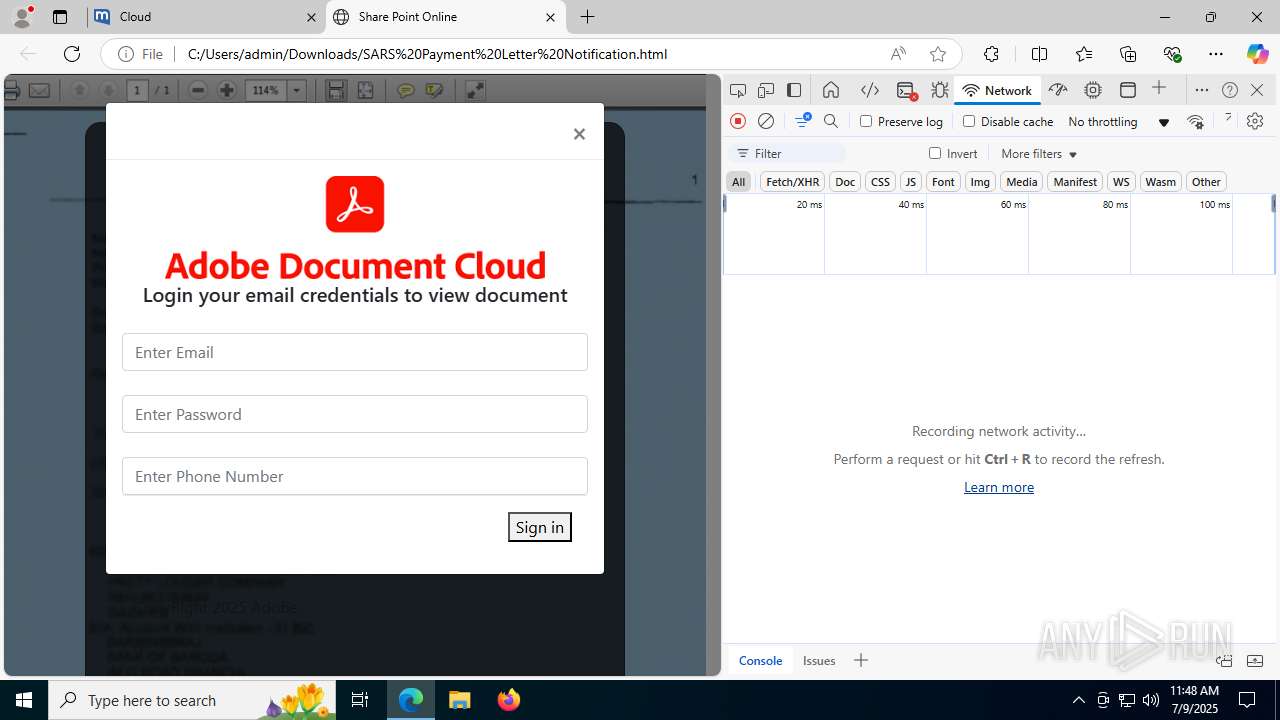Open the Memory chip icon panel

pyautogui.click(x=1093, y=90)
